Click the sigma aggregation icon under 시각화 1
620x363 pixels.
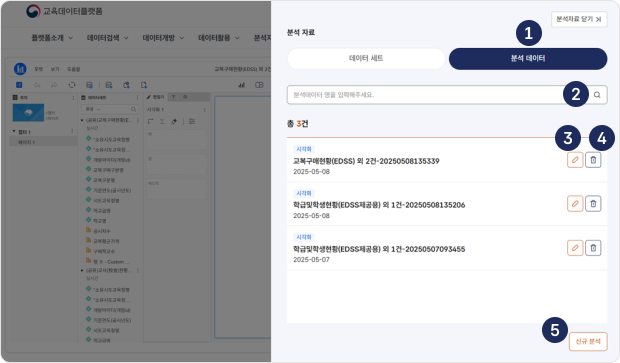point(162,121)
